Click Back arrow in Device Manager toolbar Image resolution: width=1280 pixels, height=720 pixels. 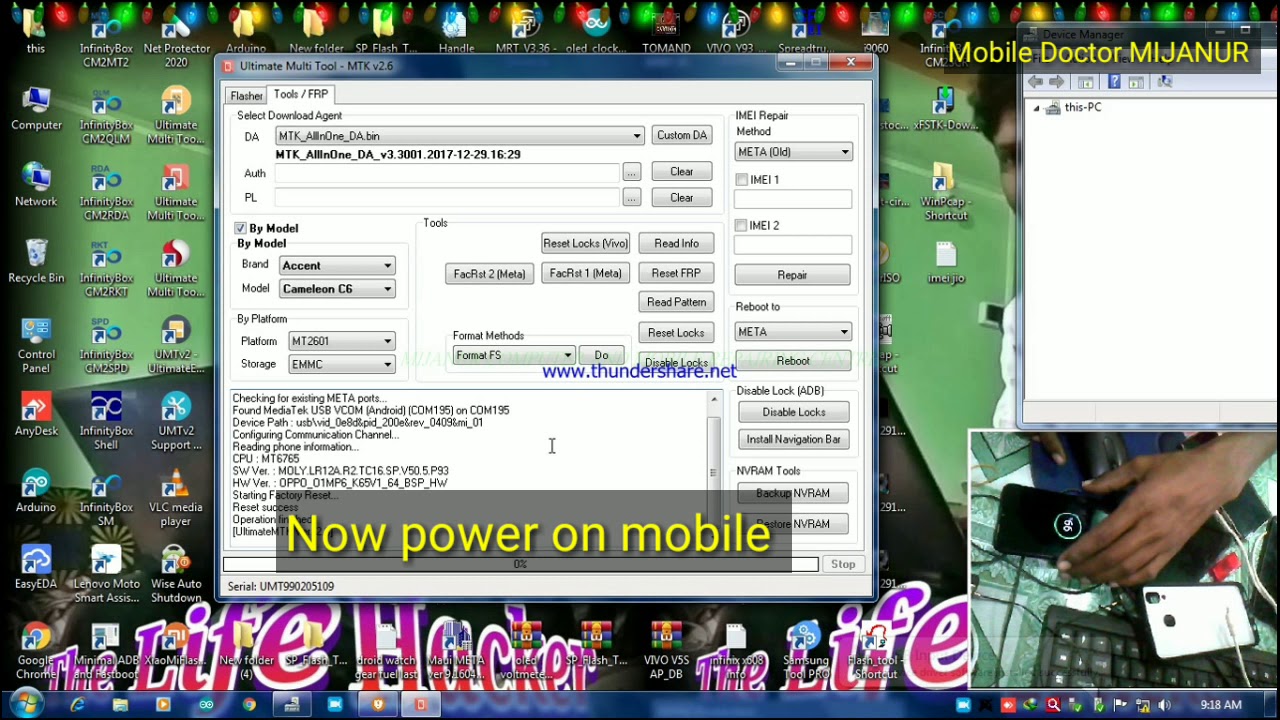point(1035,82)
